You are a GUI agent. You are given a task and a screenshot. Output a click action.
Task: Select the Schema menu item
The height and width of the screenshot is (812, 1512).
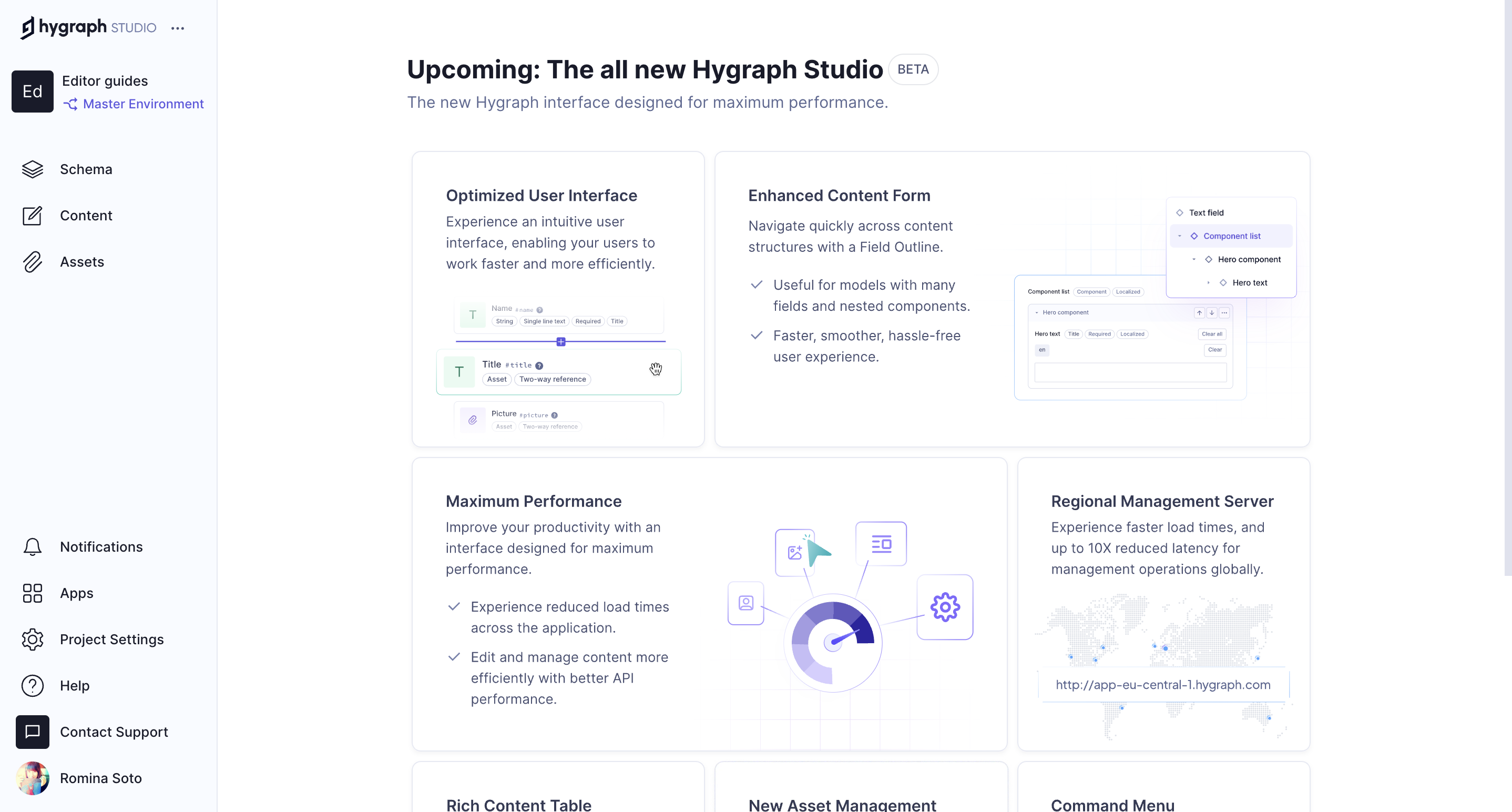[85, 168]
